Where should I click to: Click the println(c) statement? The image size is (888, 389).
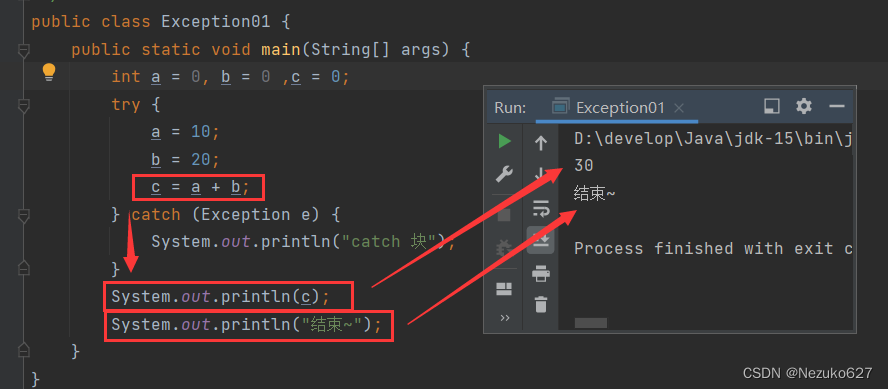[220, 297]
